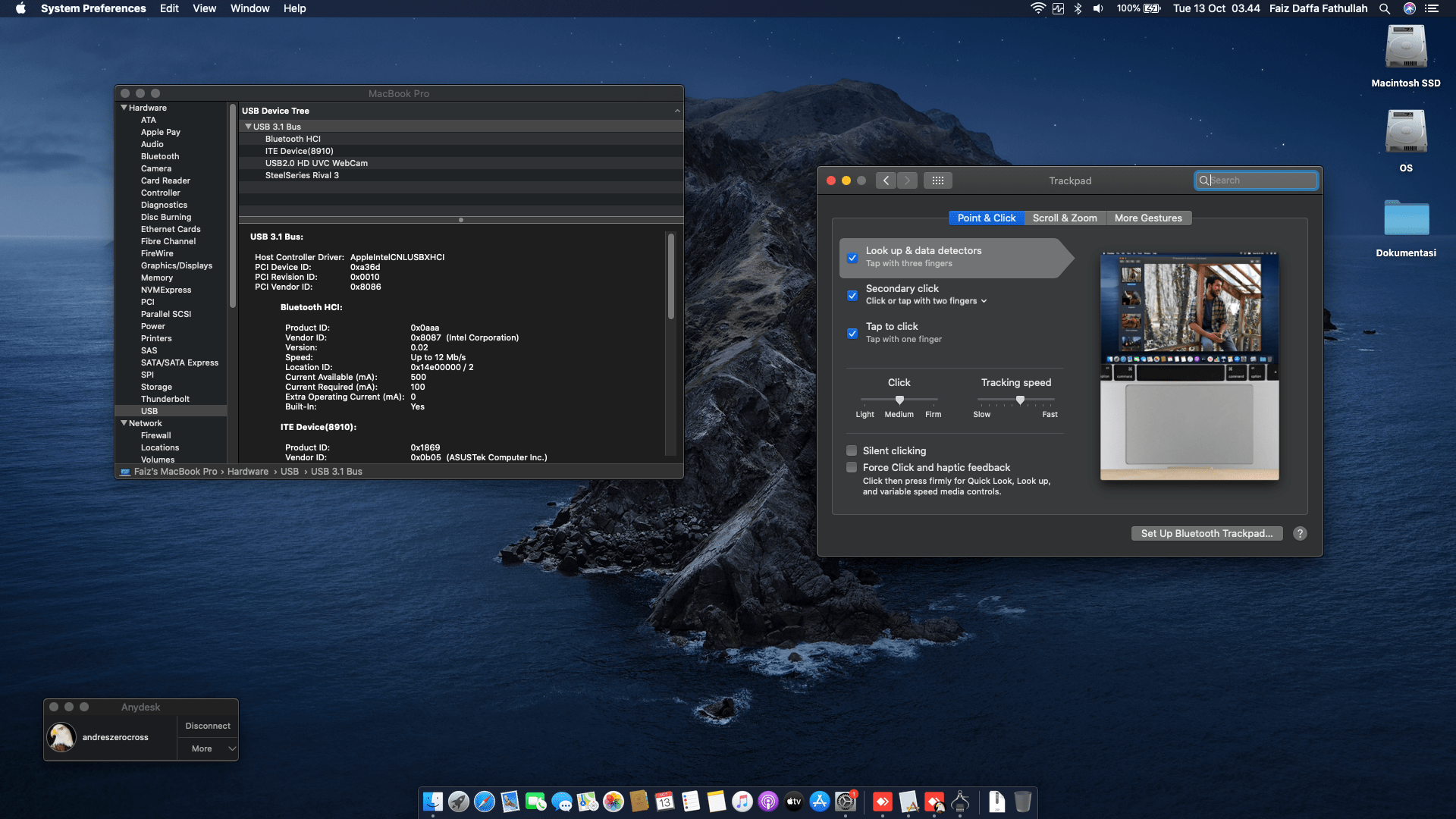Open Calendar from the Dock
1456x819 pixels.
tap(665, 802)
